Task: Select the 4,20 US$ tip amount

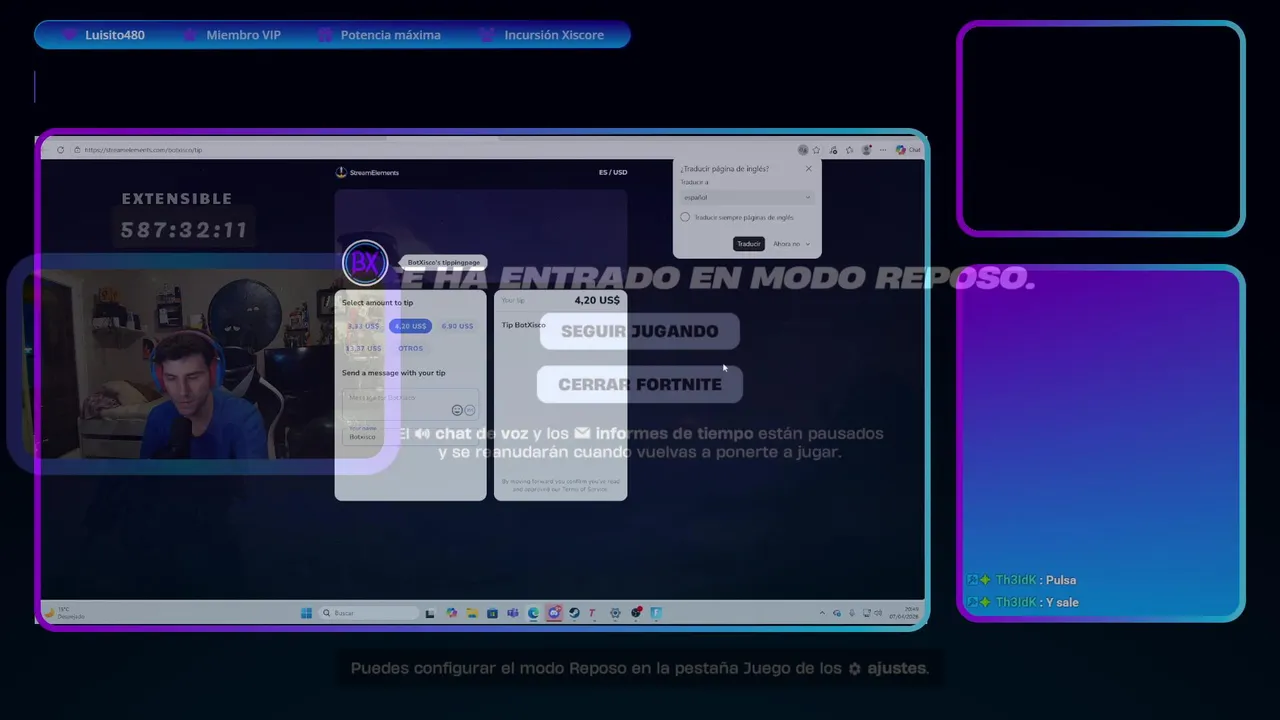Action: tap(410, 326)
